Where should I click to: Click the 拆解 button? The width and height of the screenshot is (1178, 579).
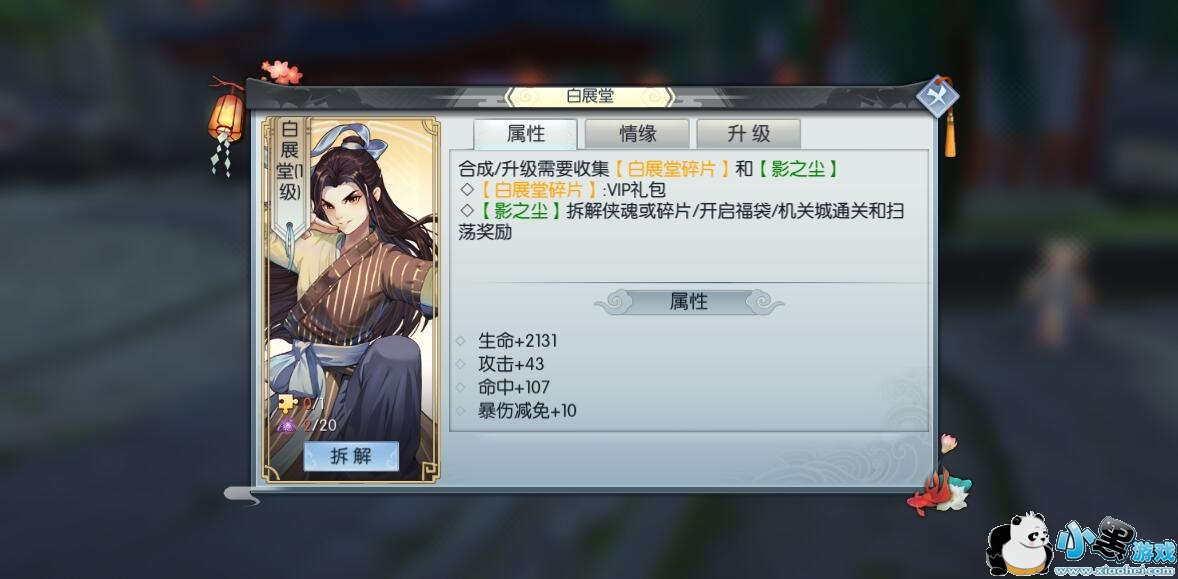[351, 456]
